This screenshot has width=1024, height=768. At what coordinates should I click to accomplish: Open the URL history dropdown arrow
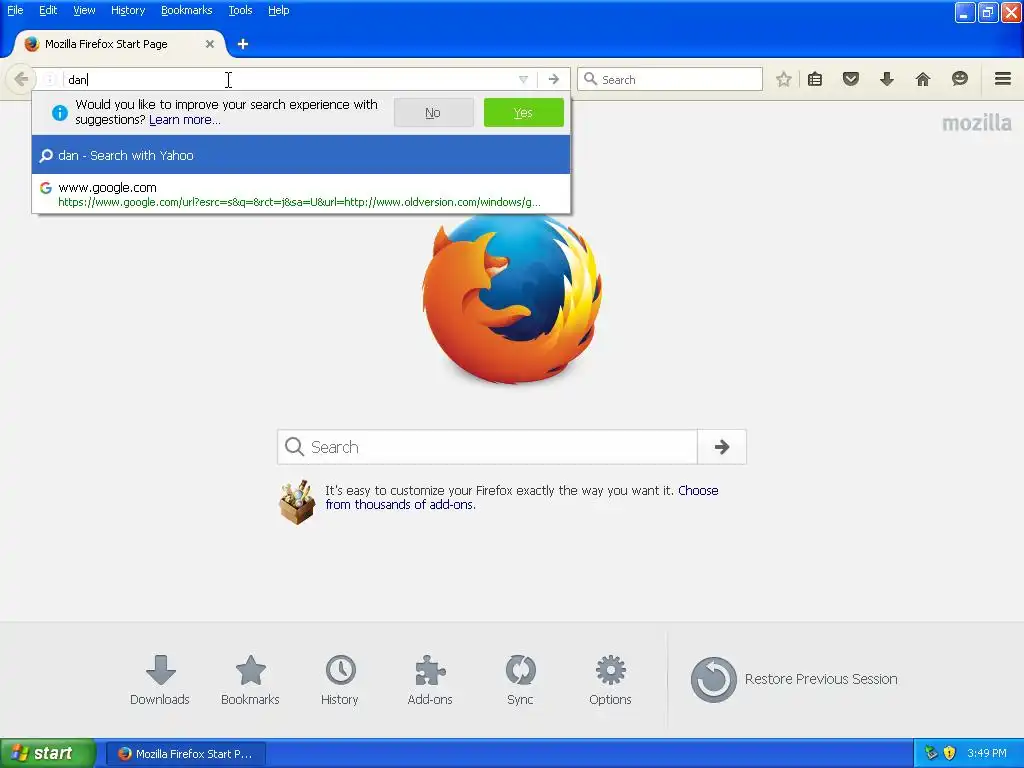click(x=523, y=80)
